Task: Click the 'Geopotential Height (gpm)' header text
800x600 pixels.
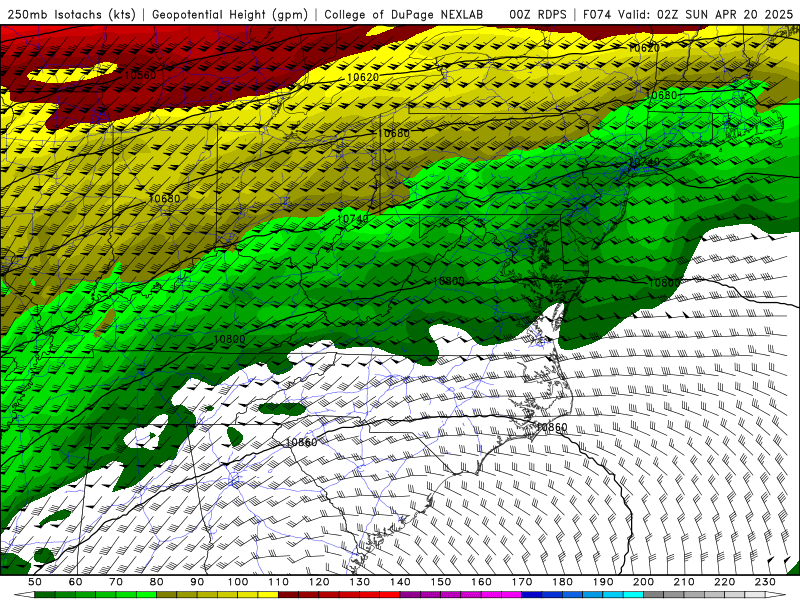Action: coord(230,14)
